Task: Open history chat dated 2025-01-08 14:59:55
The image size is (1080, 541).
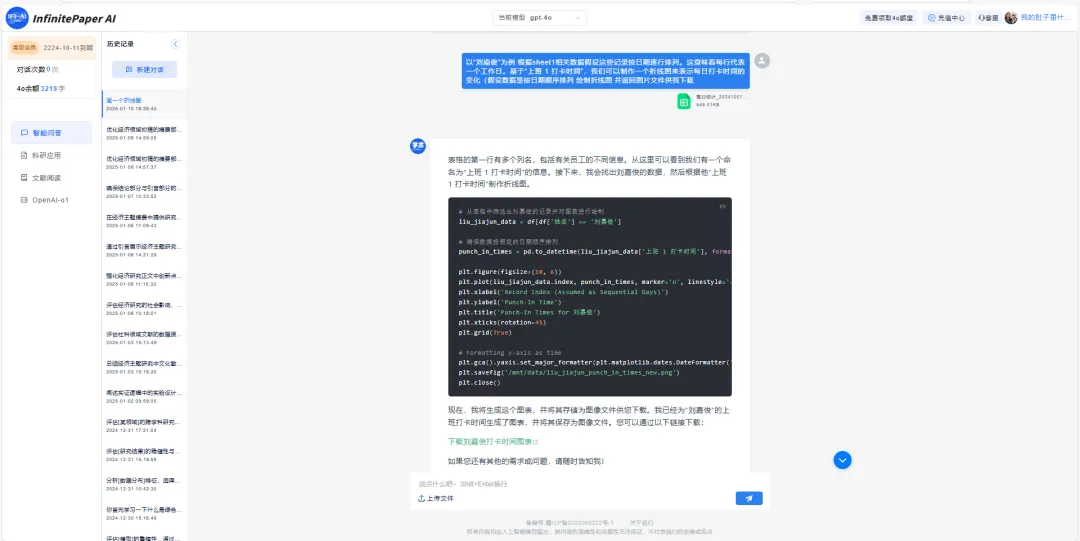Action: 144,133
